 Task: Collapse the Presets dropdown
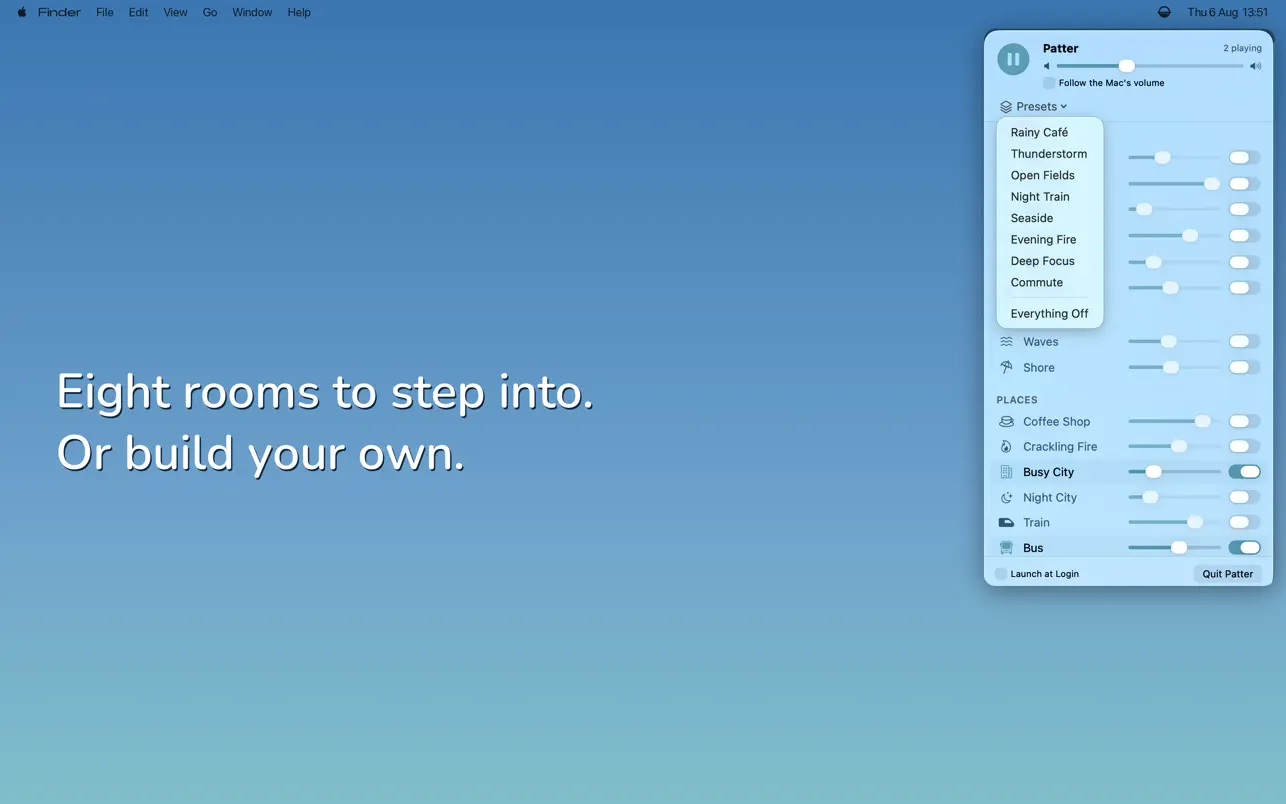1033,107
